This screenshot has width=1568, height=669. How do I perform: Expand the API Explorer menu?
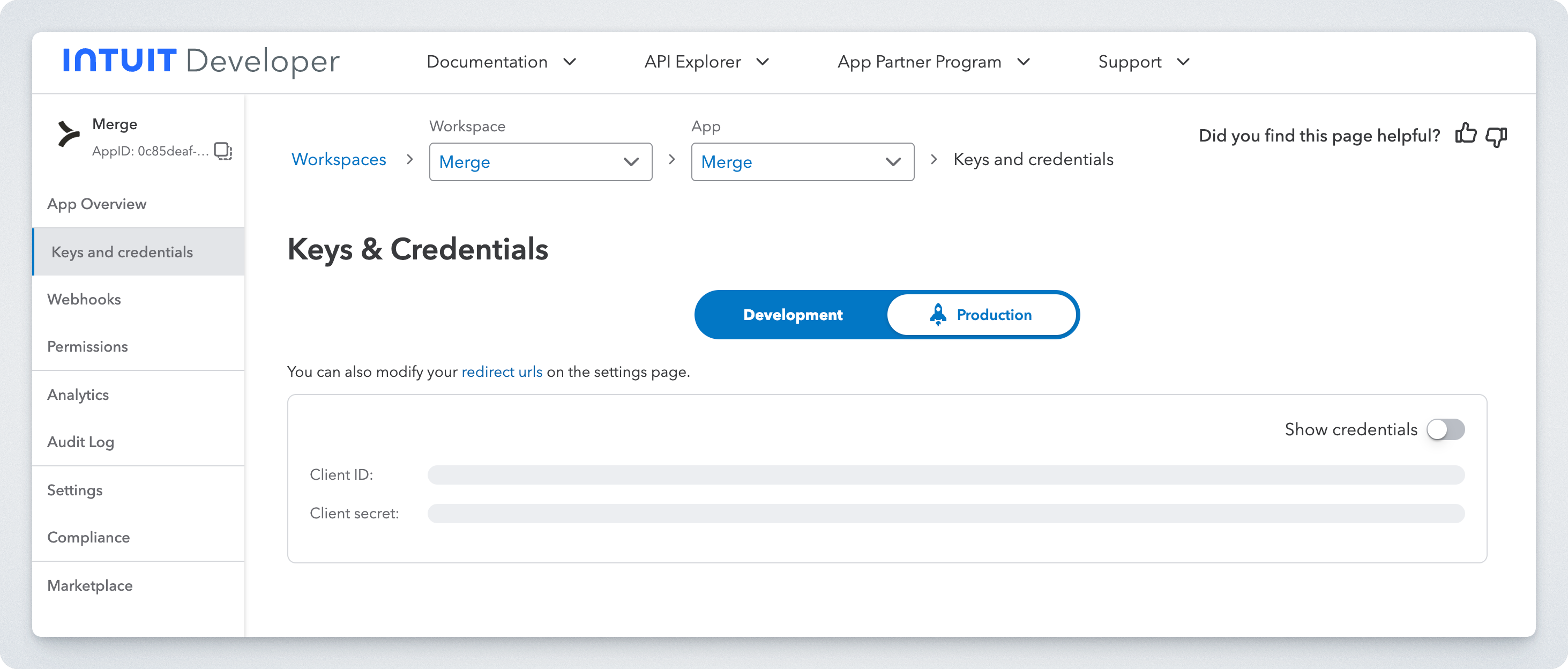click(706, 62)
